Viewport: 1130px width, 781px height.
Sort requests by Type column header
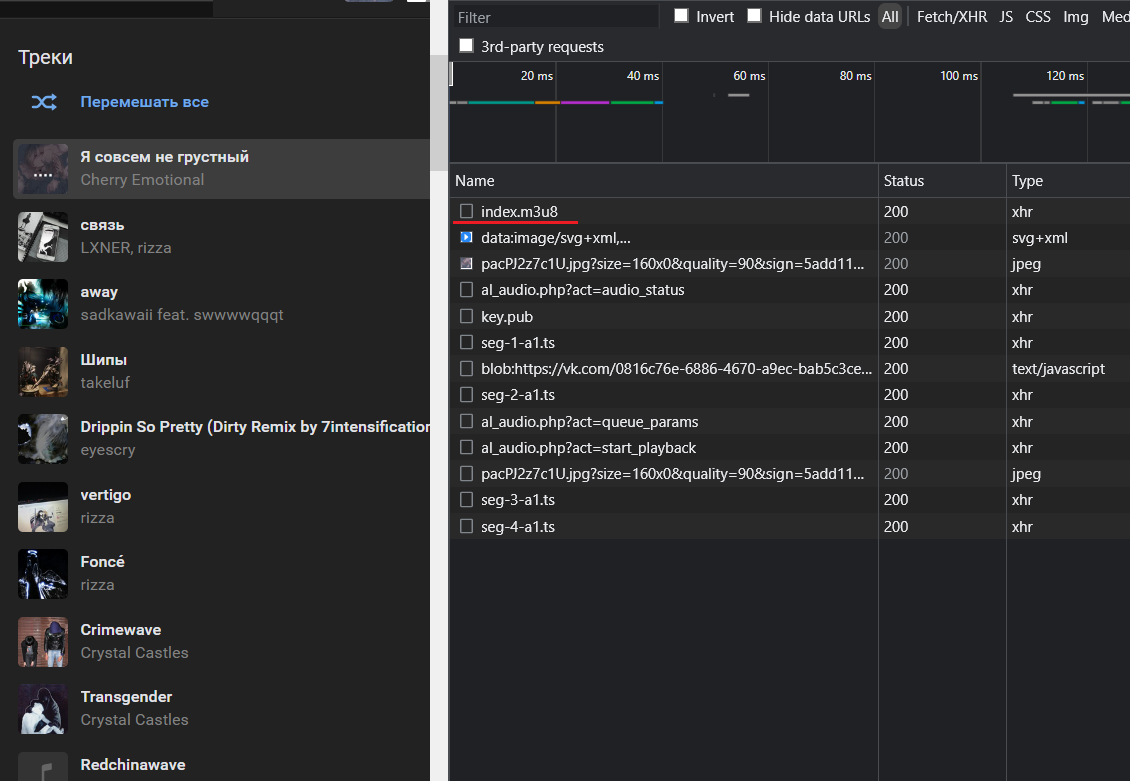[1027, 181]
